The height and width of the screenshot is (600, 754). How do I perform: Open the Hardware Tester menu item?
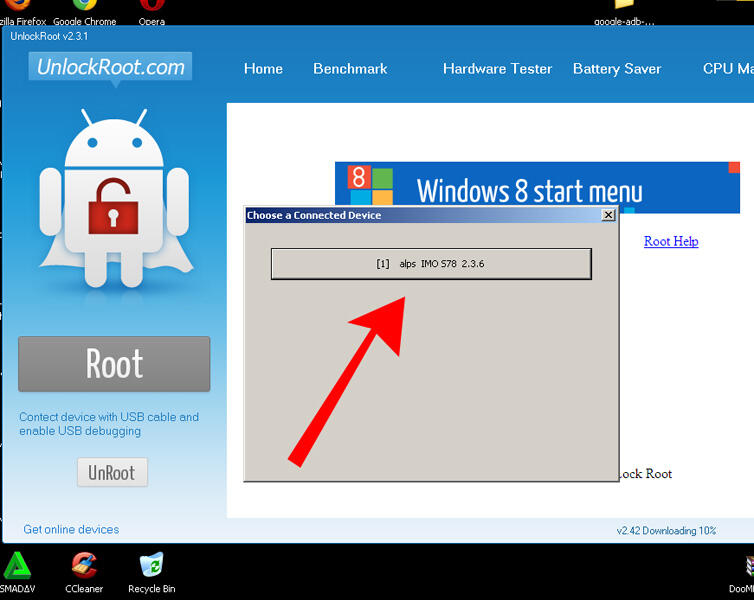pos(497,69)
